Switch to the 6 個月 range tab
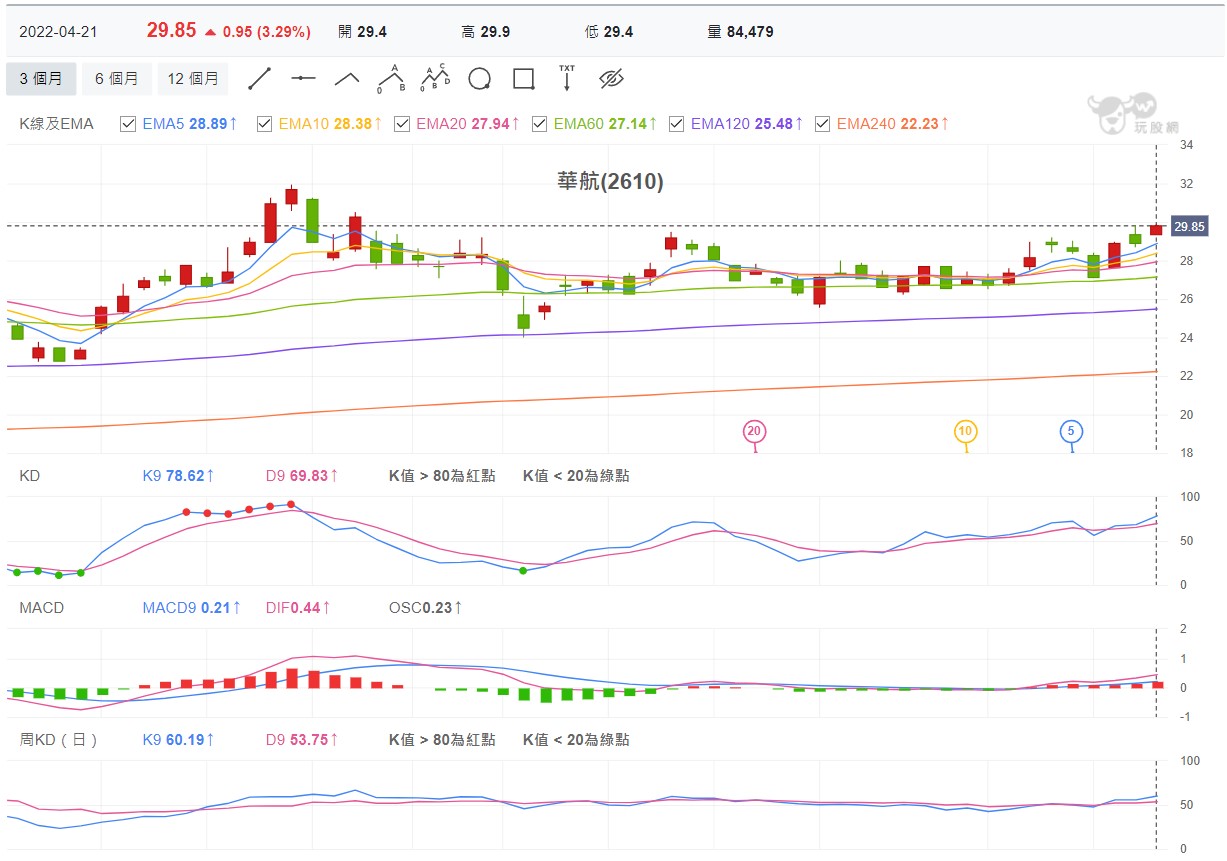The width and height of the screenshot is (1227, 861). point(117,78)
